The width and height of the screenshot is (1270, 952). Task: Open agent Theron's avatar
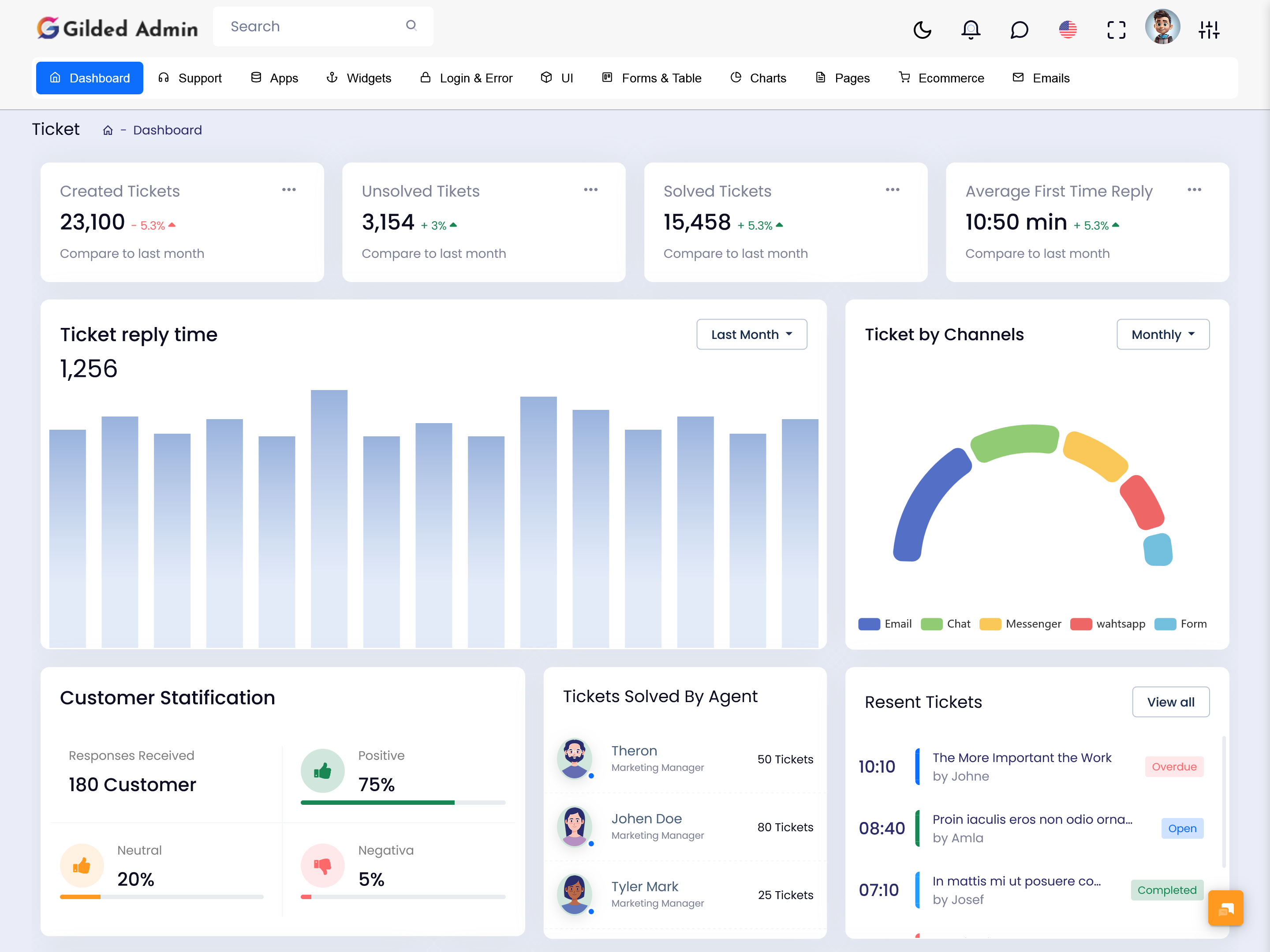coord(575,759)
